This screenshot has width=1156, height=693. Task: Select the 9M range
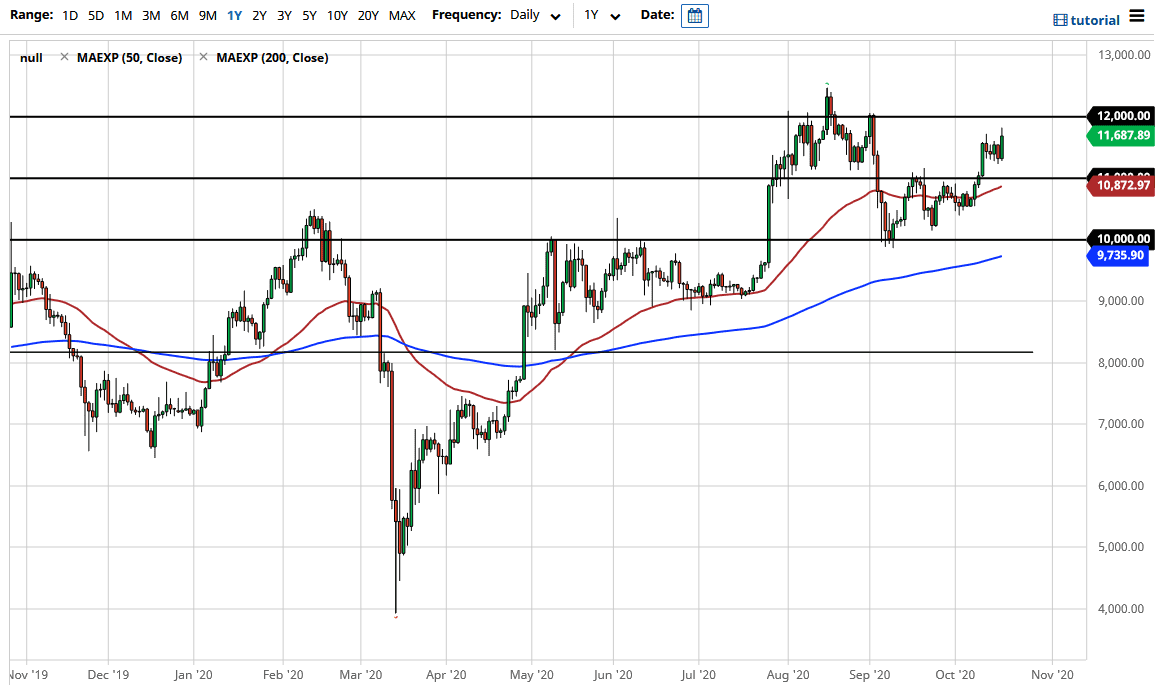point(208,15)
